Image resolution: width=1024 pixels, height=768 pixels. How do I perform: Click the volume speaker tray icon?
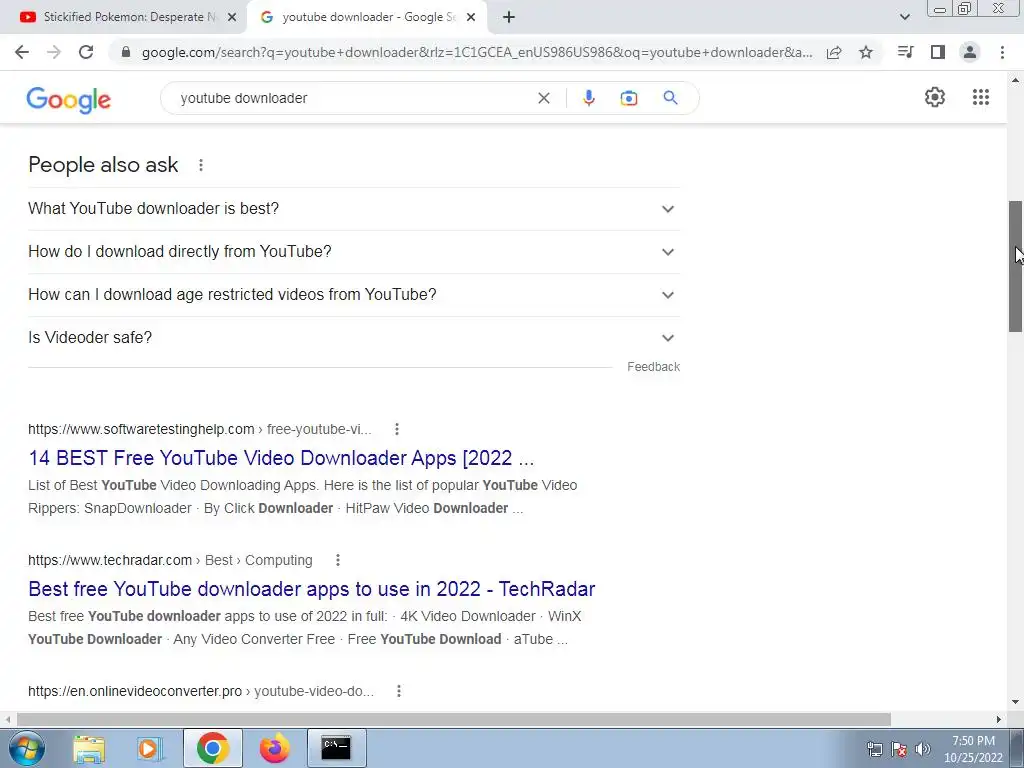pos(923,749)
